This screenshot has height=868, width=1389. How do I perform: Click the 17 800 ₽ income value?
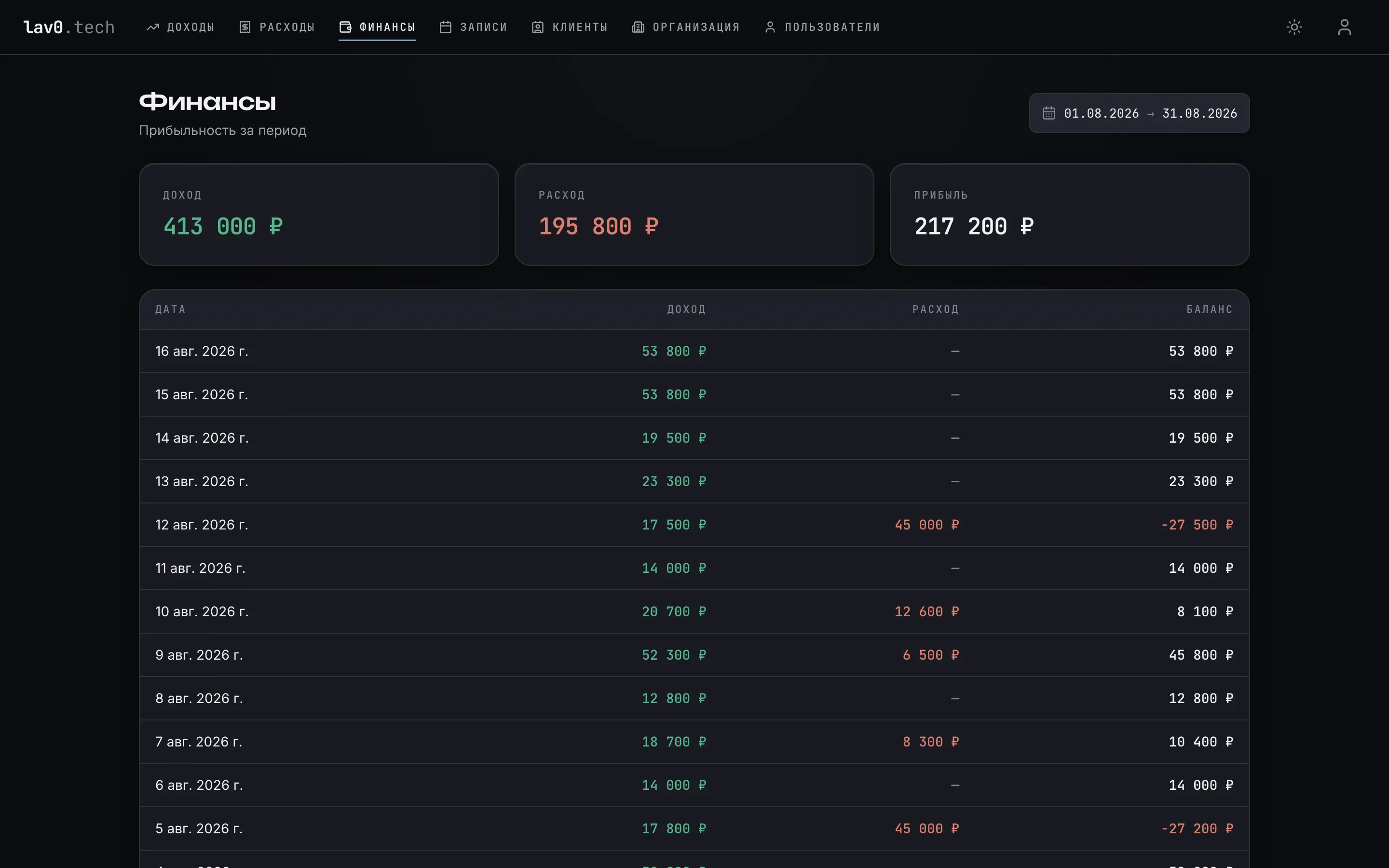pos(674,828)
